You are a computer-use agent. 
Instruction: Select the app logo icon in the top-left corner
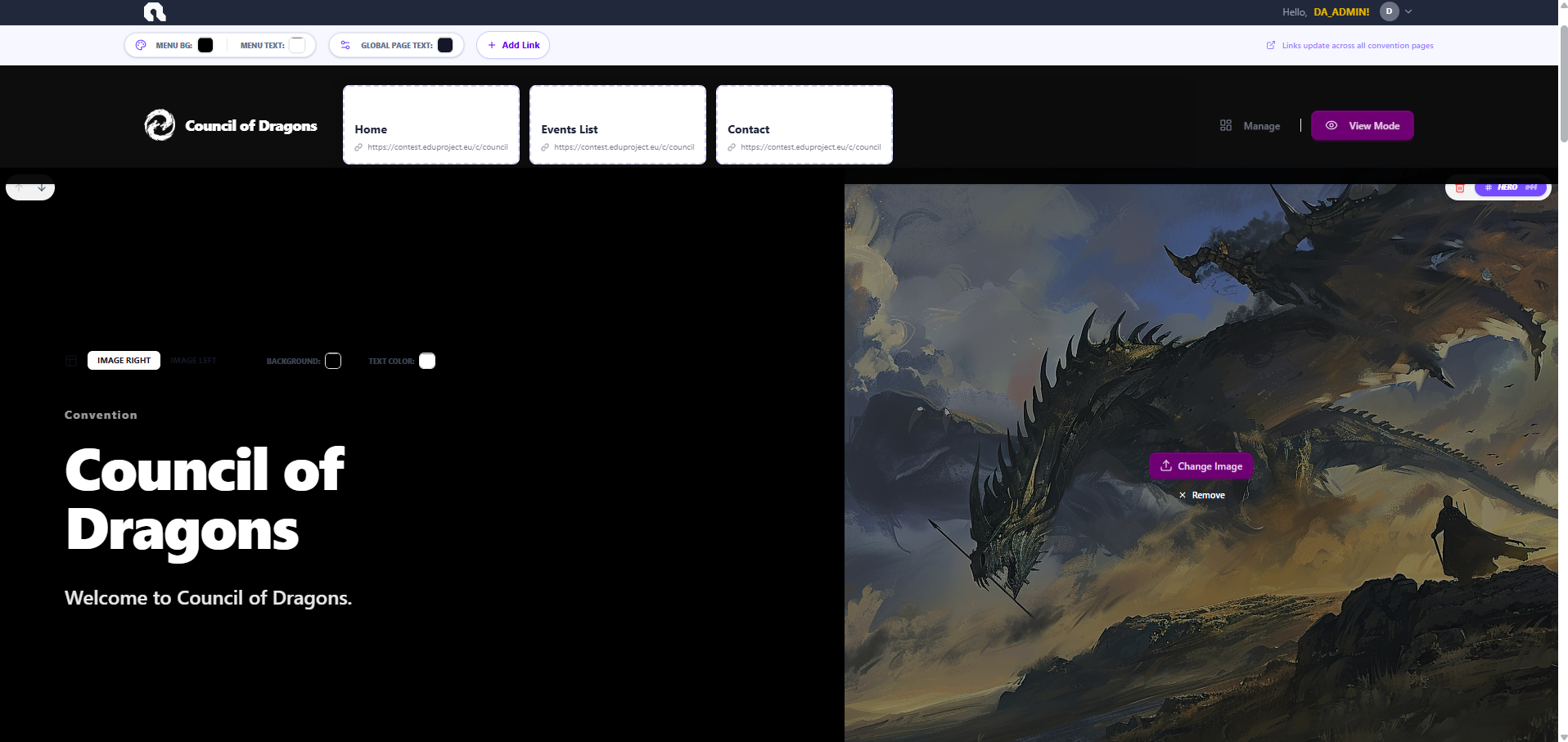click(x=153, y=12)
